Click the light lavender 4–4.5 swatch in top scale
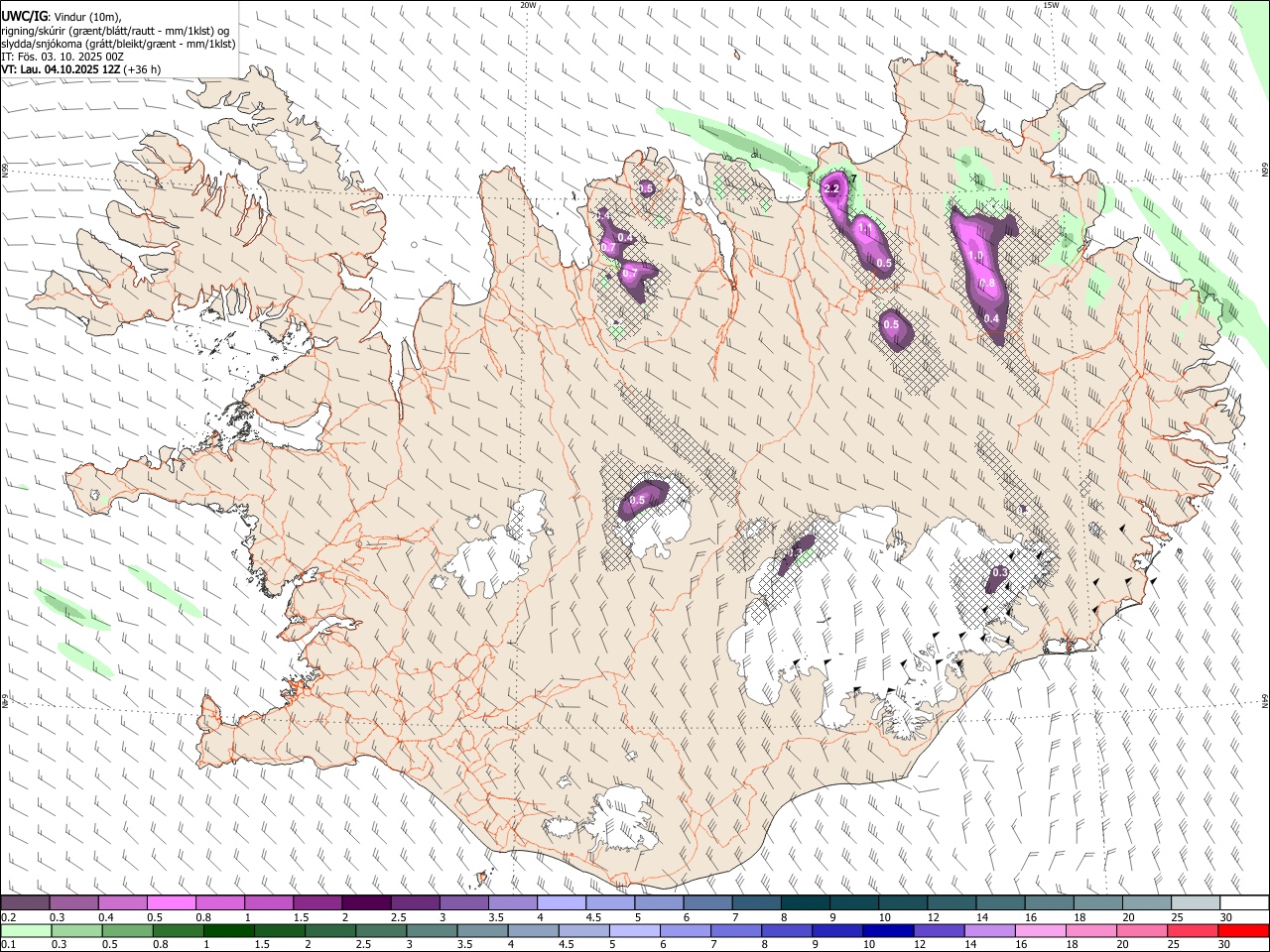 pyautogui.click(x=562, y=902)
